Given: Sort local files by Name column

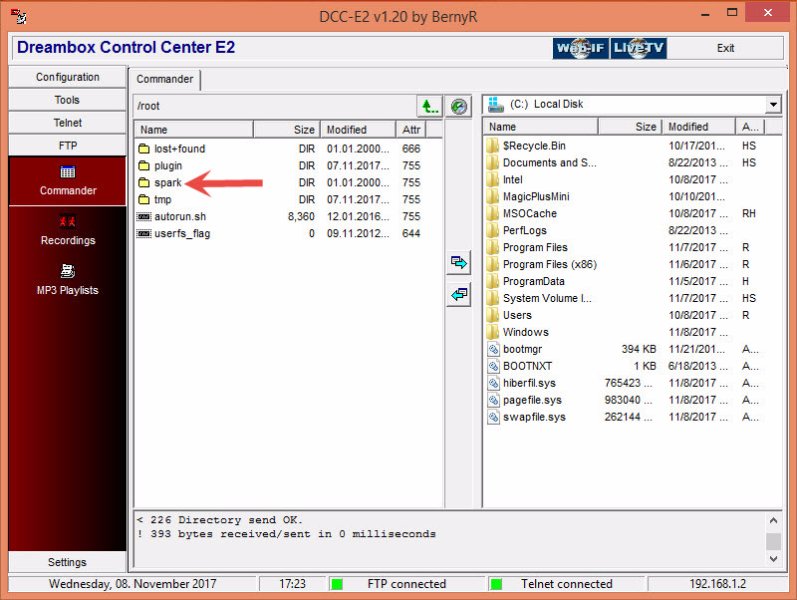Looking at the screenshot, I should 541,127.
